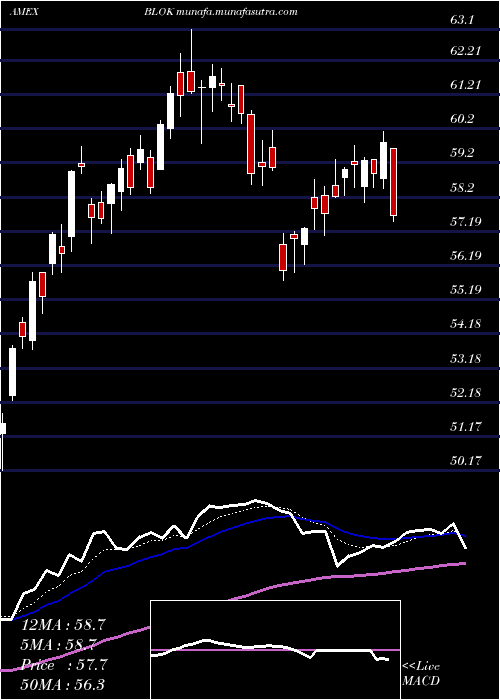Click the AMEX exchange label
This screenshot has height=700, width=500.
[x=23, y=12]
